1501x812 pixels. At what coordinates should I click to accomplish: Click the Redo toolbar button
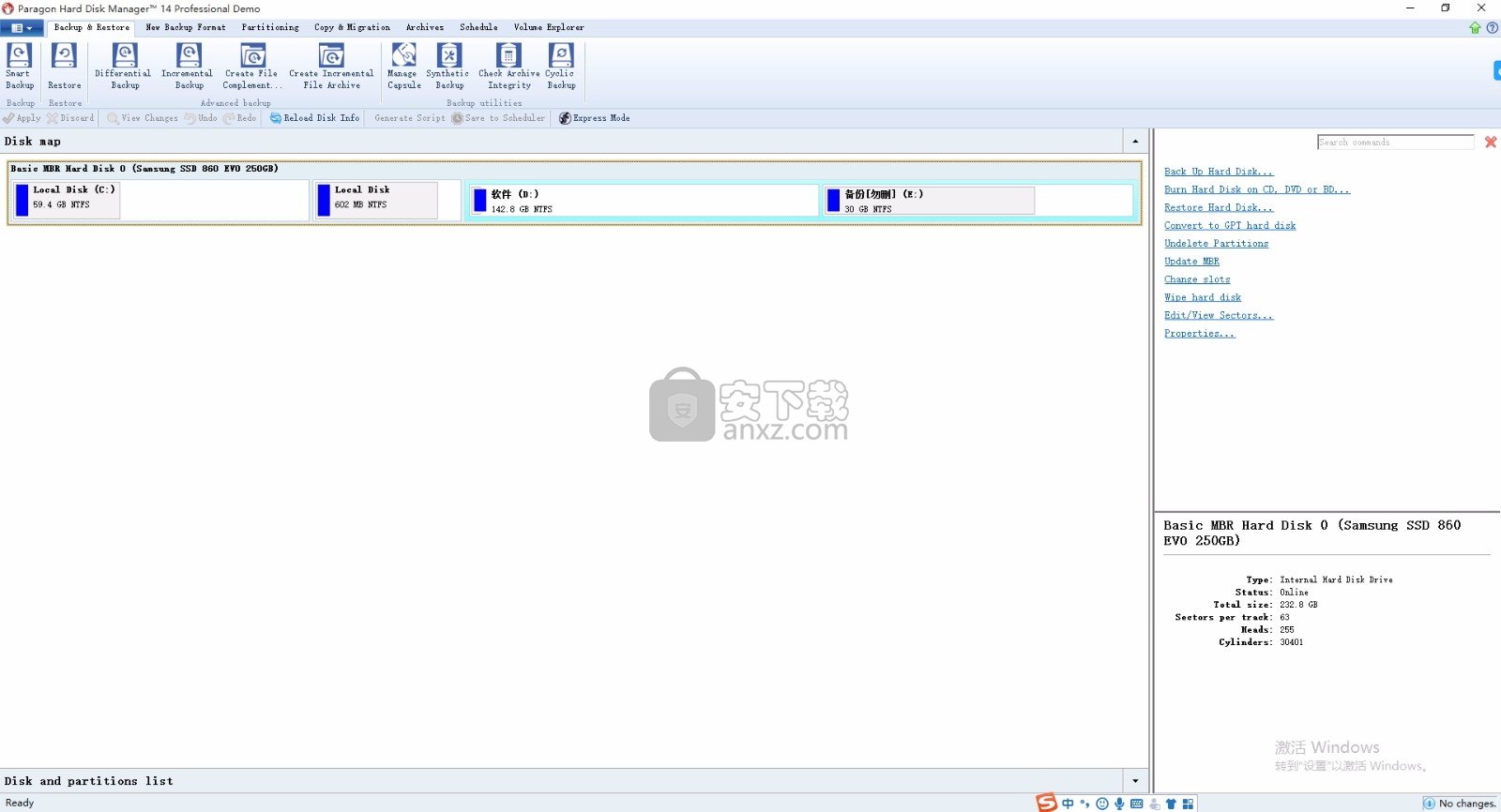(x=240, y=118)
